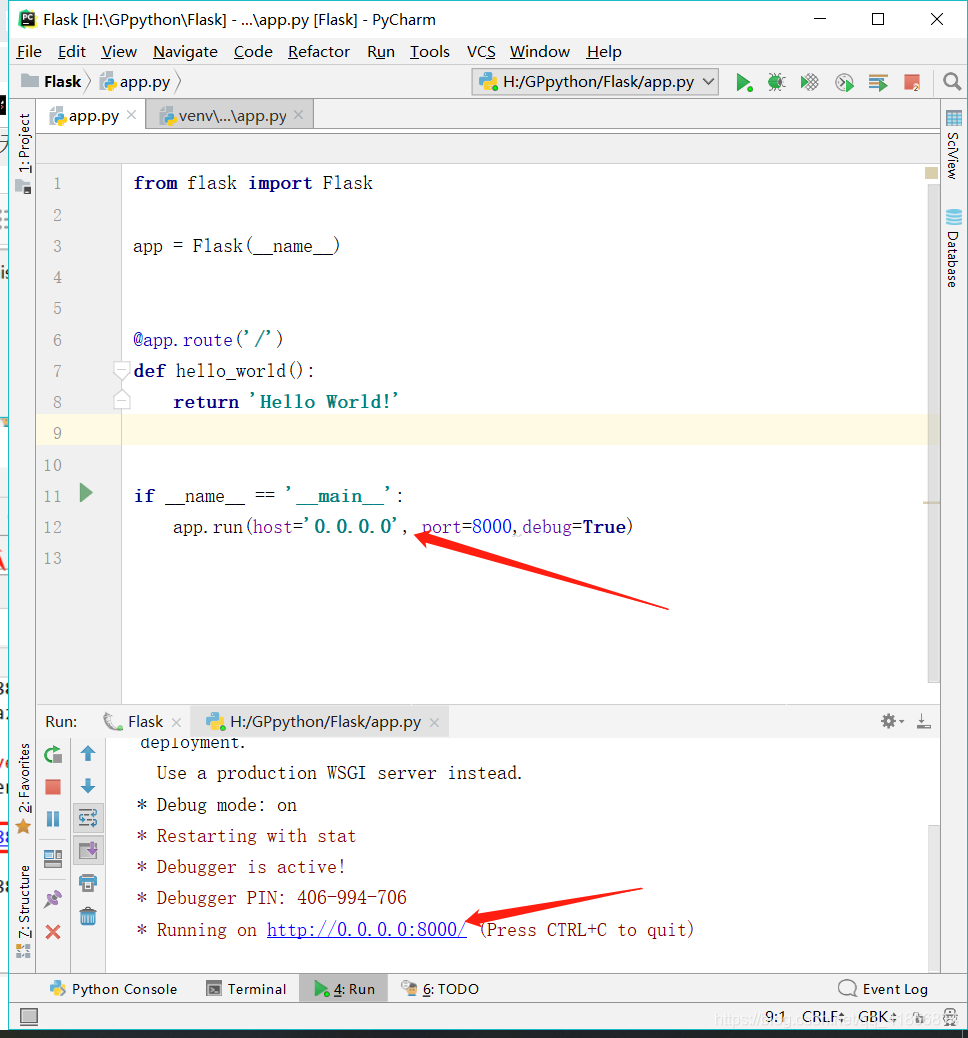Rerun the process in Run panel
This screenshot has width=968, height=1038.
pos(53,755)
